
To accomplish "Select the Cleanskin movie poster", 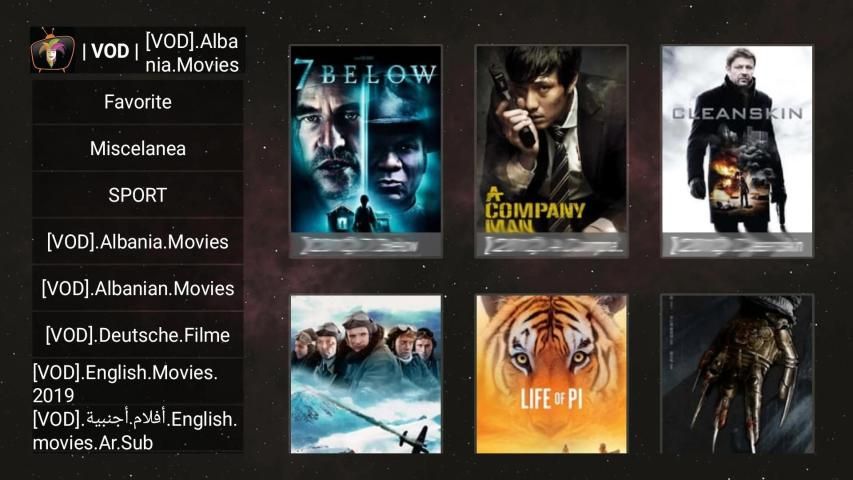I will pyautogui.click(x=737, y=139).
